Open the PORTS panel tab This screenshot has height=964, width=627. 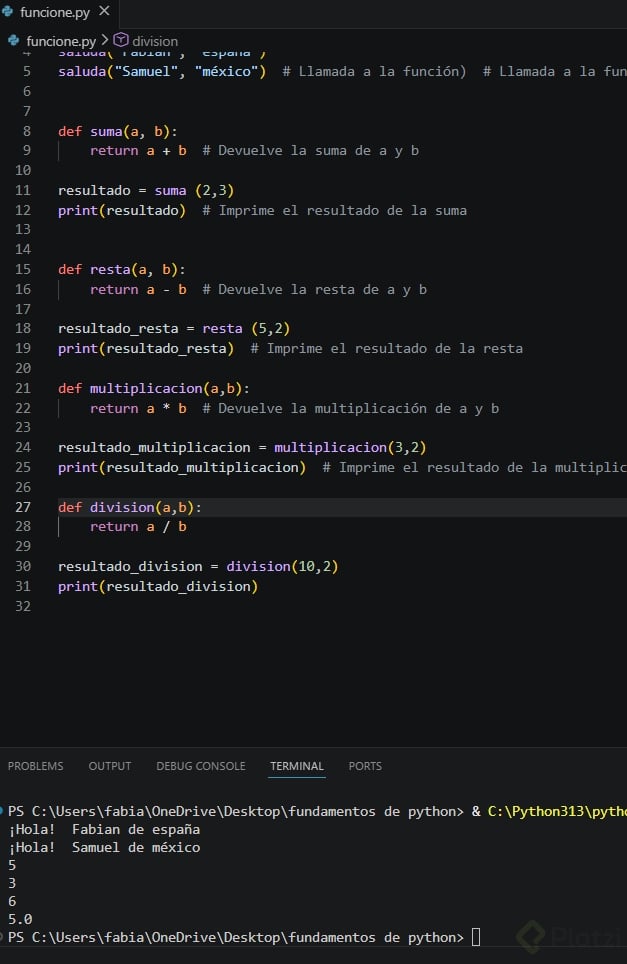365,766
